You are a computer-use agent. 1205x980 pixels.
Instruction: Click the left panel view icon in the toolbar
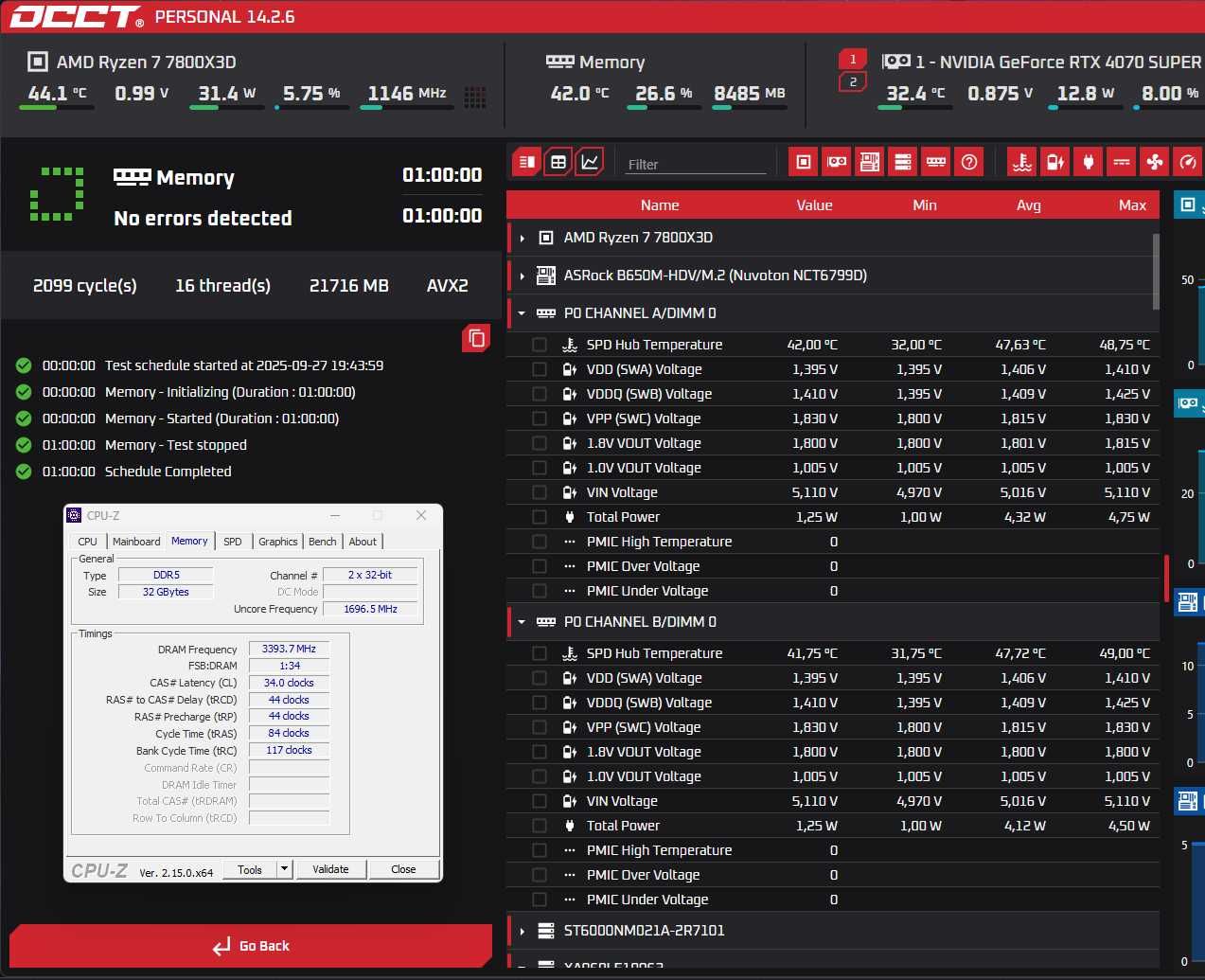(x=527, y=162)
